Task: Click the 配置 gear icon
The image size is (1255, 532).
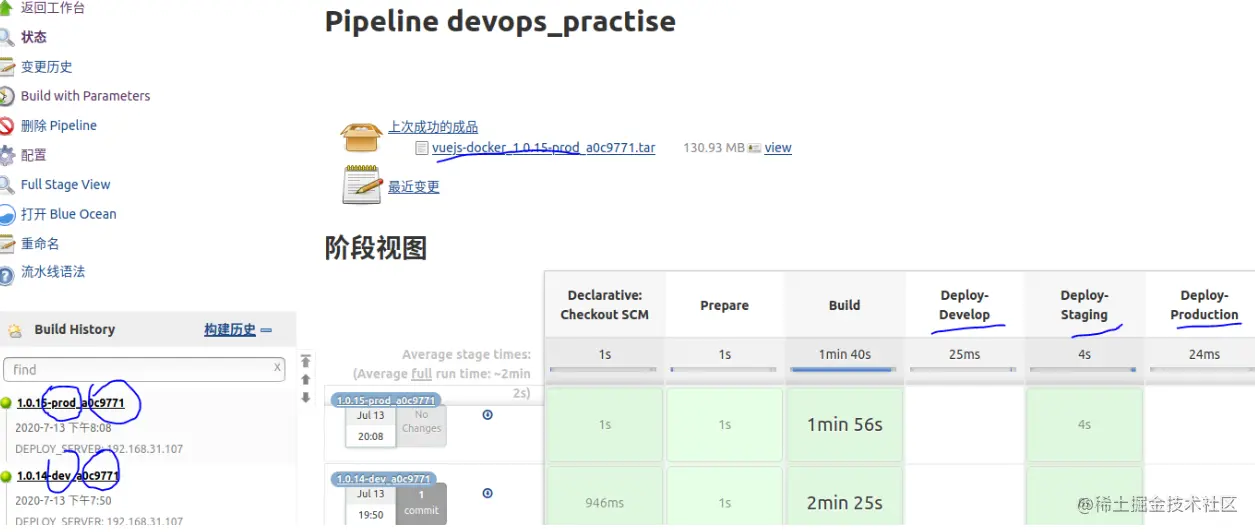Action: [6, 155]
